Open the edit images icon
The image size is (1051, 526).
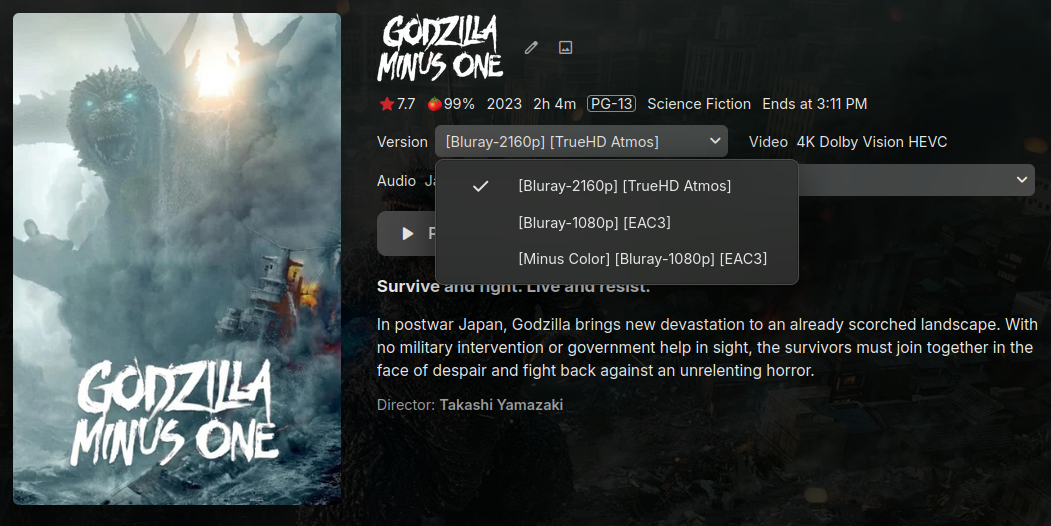point(565,47)
